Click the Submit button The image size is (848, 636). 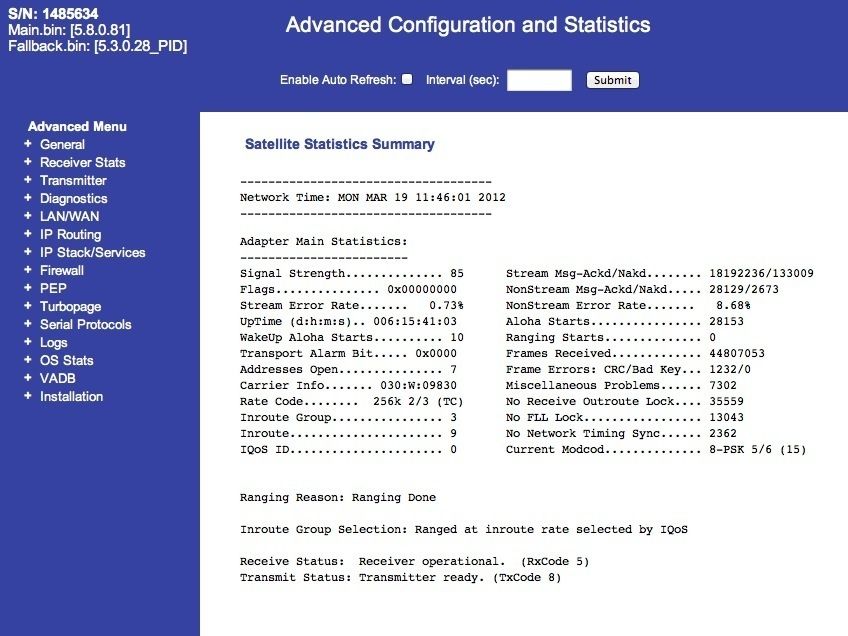[x=613, y=80]
